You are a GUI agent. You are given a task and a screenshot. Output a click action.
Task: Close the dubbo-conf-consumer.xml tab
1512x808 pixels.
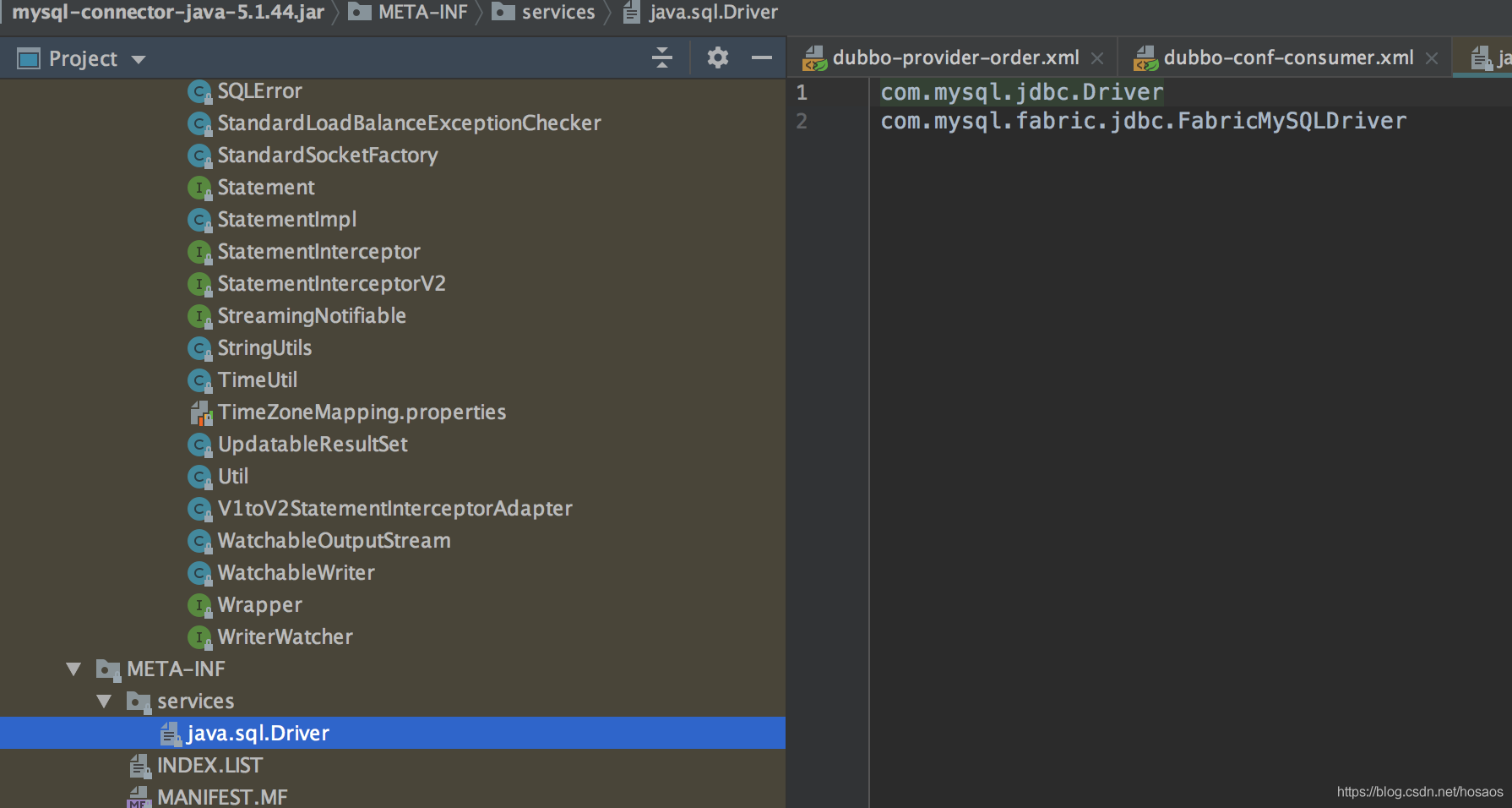coord(1432,58)
